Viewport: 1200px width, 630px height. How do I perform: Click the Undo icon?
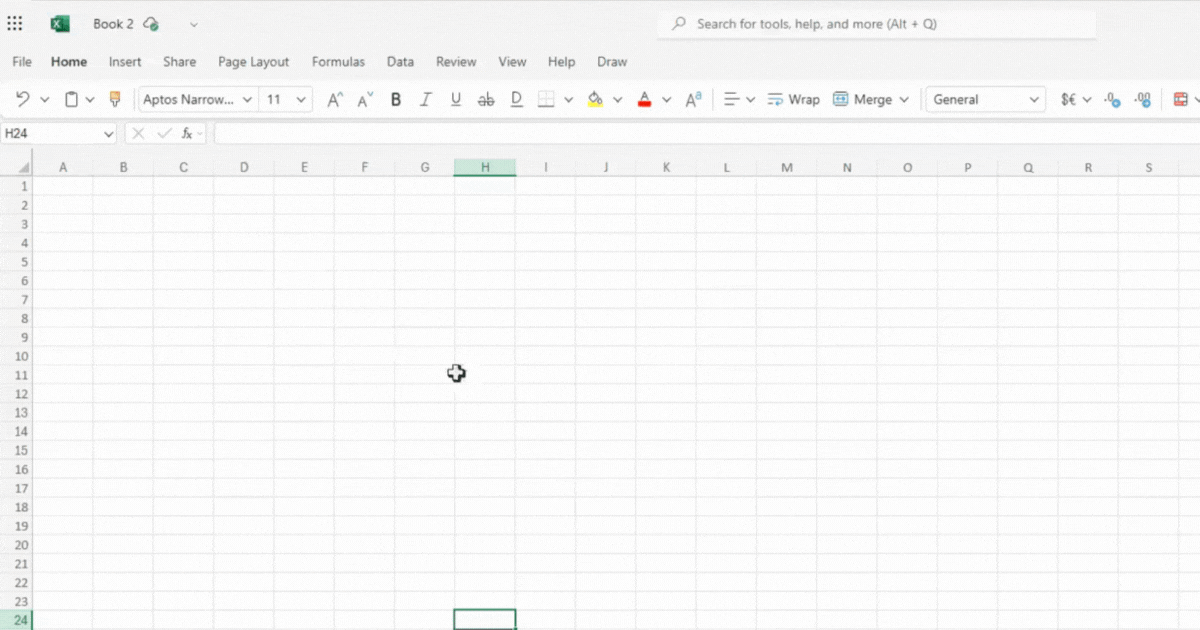[x=22, y=99]
